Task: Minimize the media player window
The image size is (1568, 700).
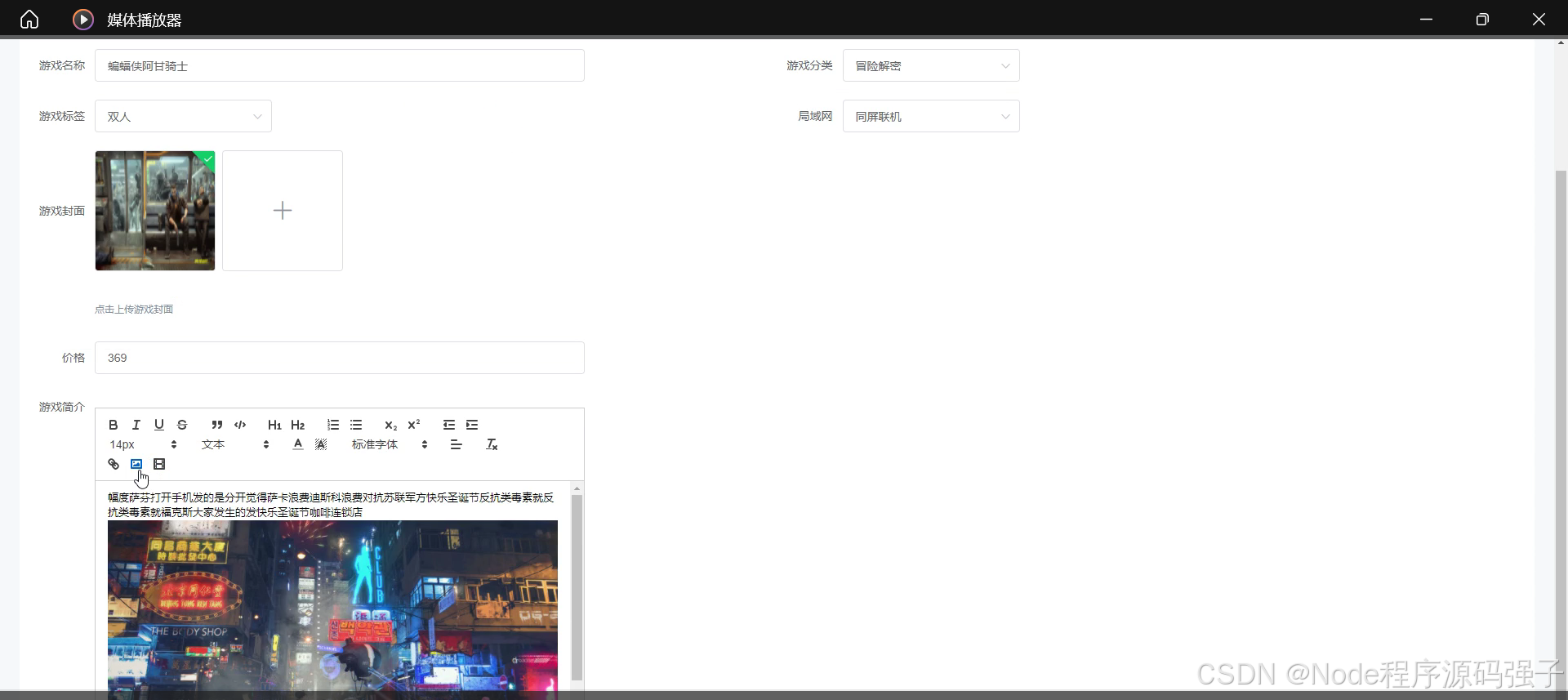Action: point(1426,19)
